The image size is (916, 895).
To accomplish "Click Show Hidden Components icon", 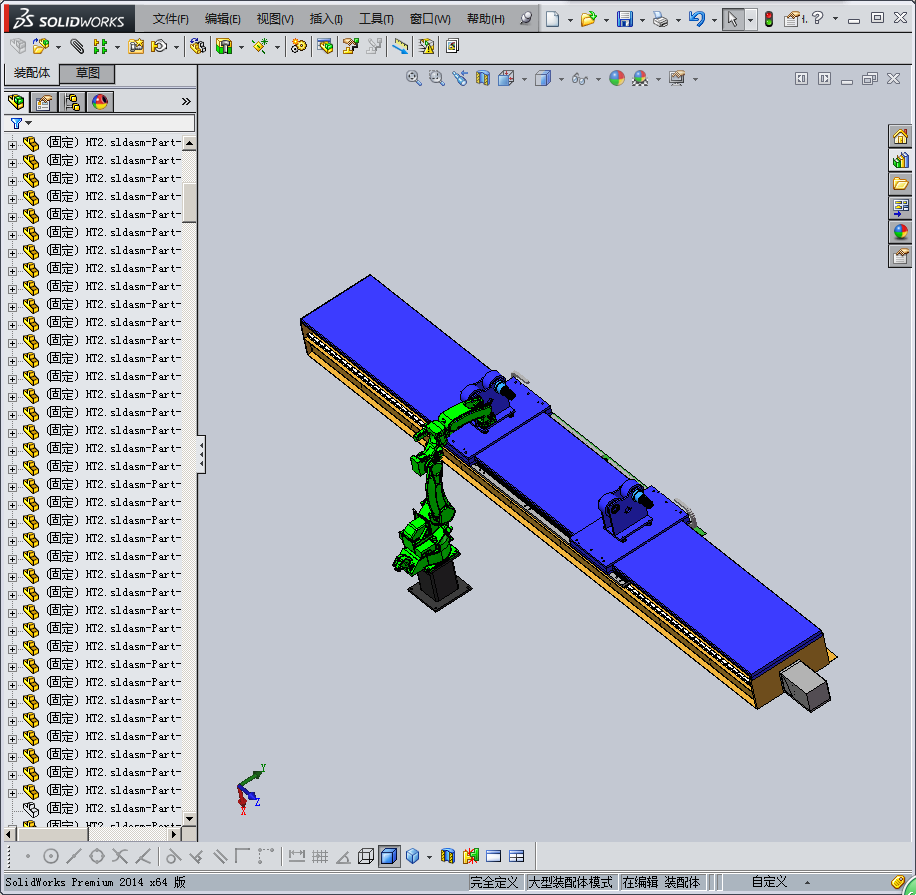I will (x=198, y=46).
